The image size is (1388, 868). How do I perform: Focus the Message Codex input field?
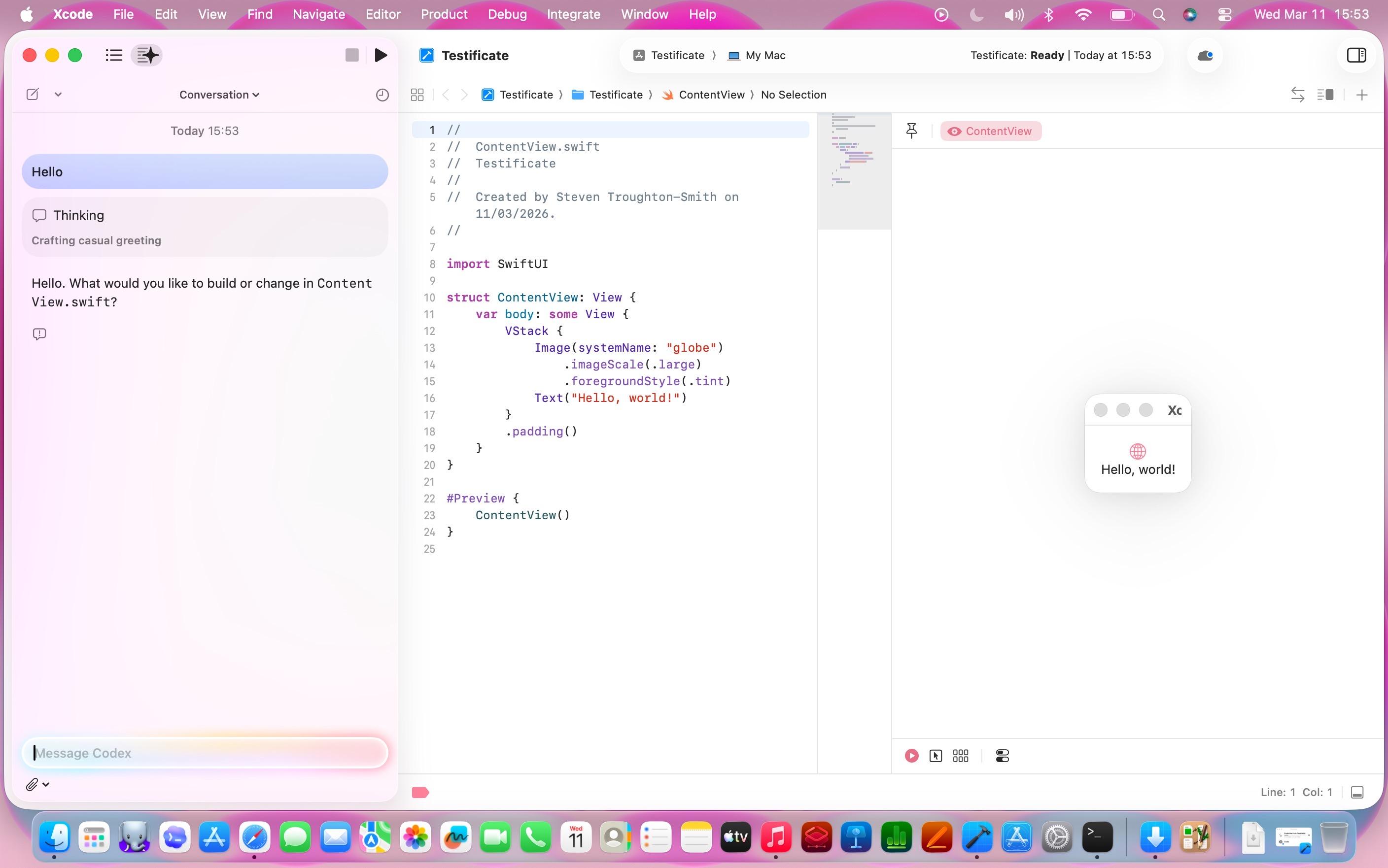tap(205, 753)
